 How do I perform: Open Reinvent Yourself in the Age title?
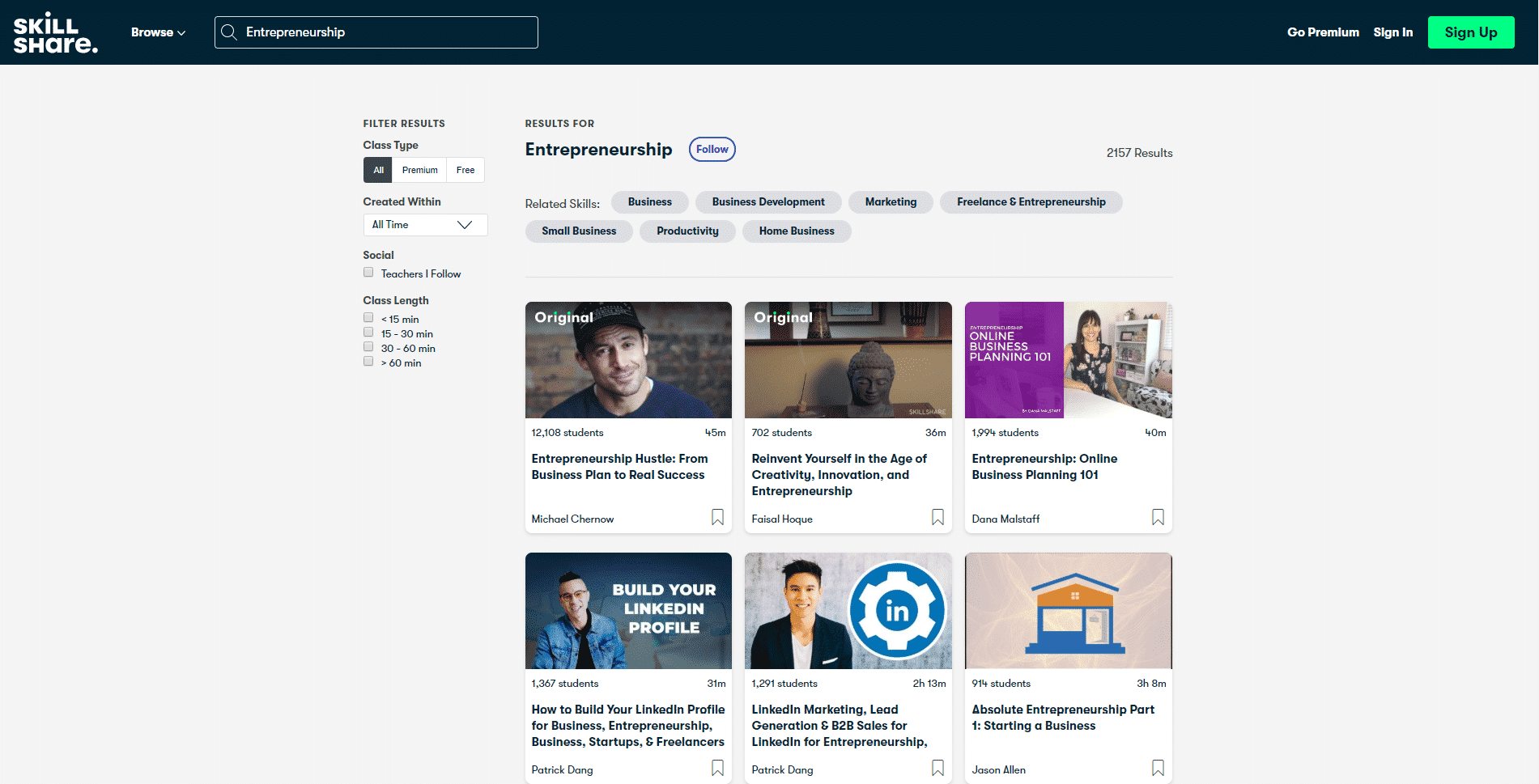click(x=839, y=475)
